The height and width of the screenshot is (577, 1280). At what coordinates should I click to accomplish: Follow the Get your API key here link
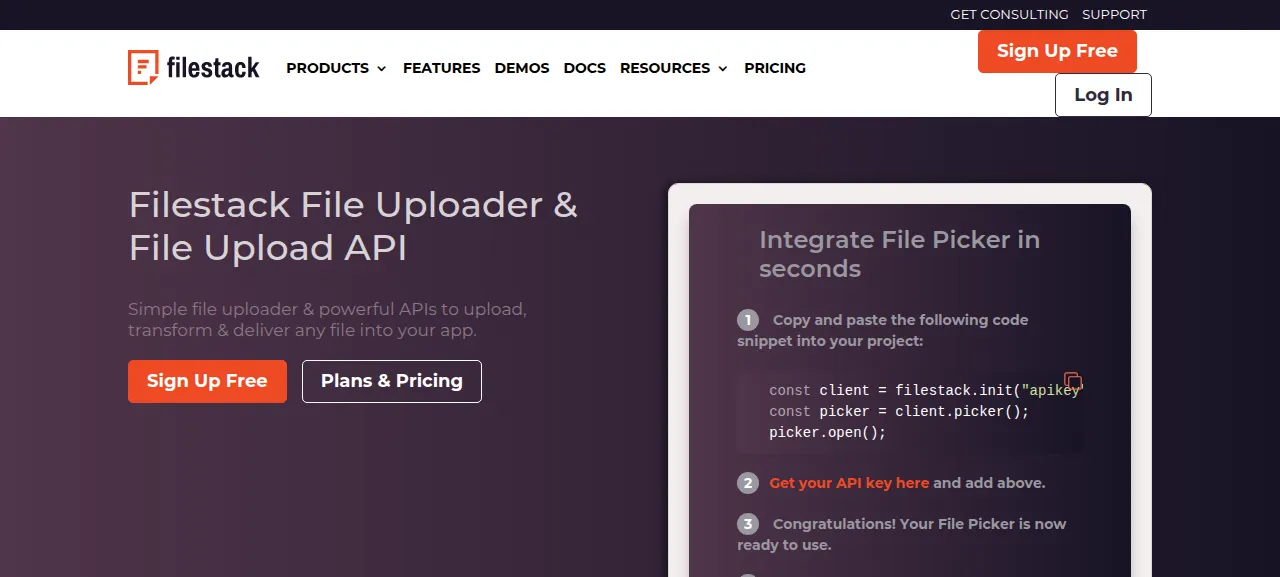[849, 483]
